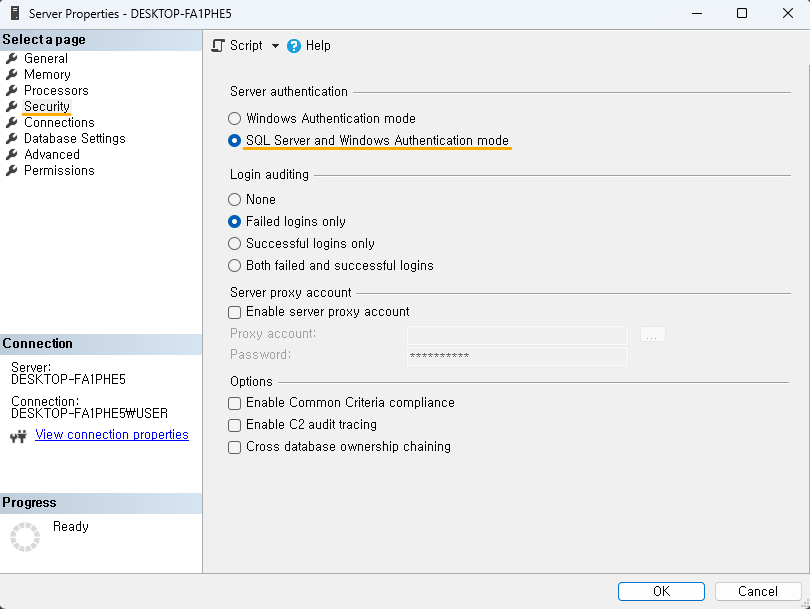
Task: Click the window resize grip corner
Action: [805, 604]
